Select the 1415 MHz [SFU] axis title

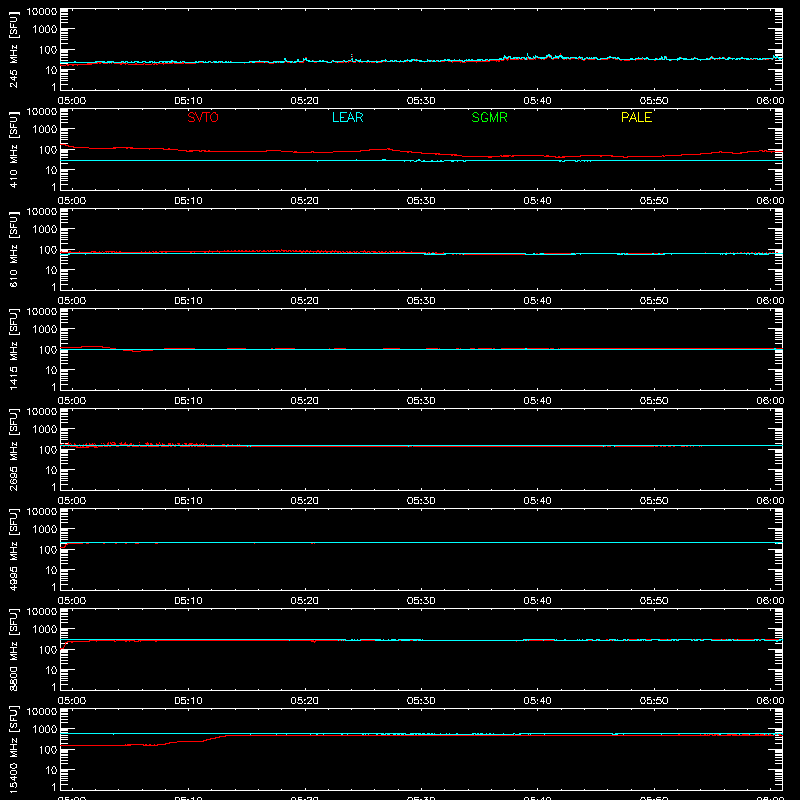click(x=13, y=349)
